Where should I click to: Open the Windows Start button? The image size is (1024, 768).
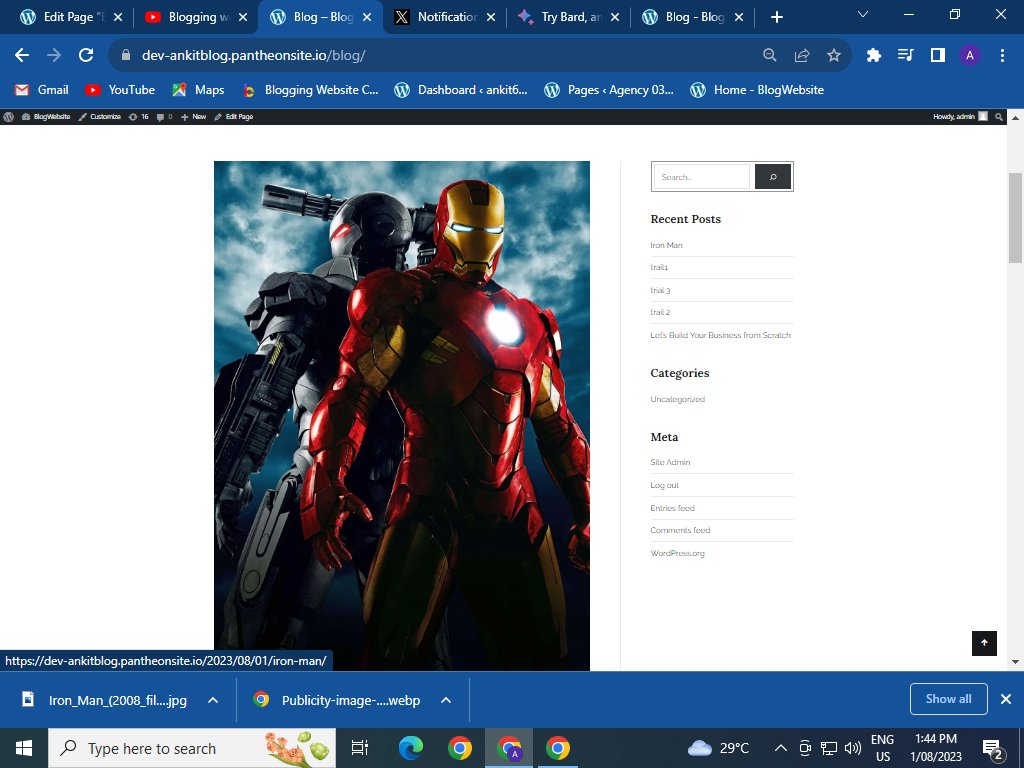[x=24, y=748]
